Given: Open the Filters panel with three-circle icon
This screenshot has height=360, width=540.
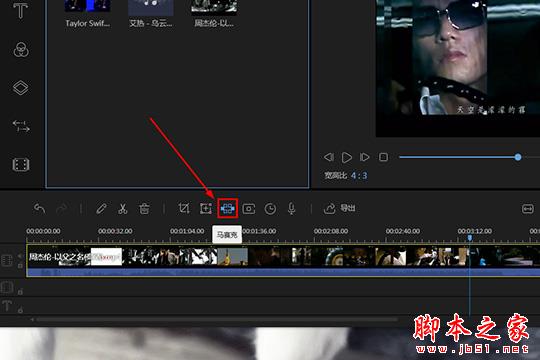Looking at the screenshot, I should tap(21, 50).
